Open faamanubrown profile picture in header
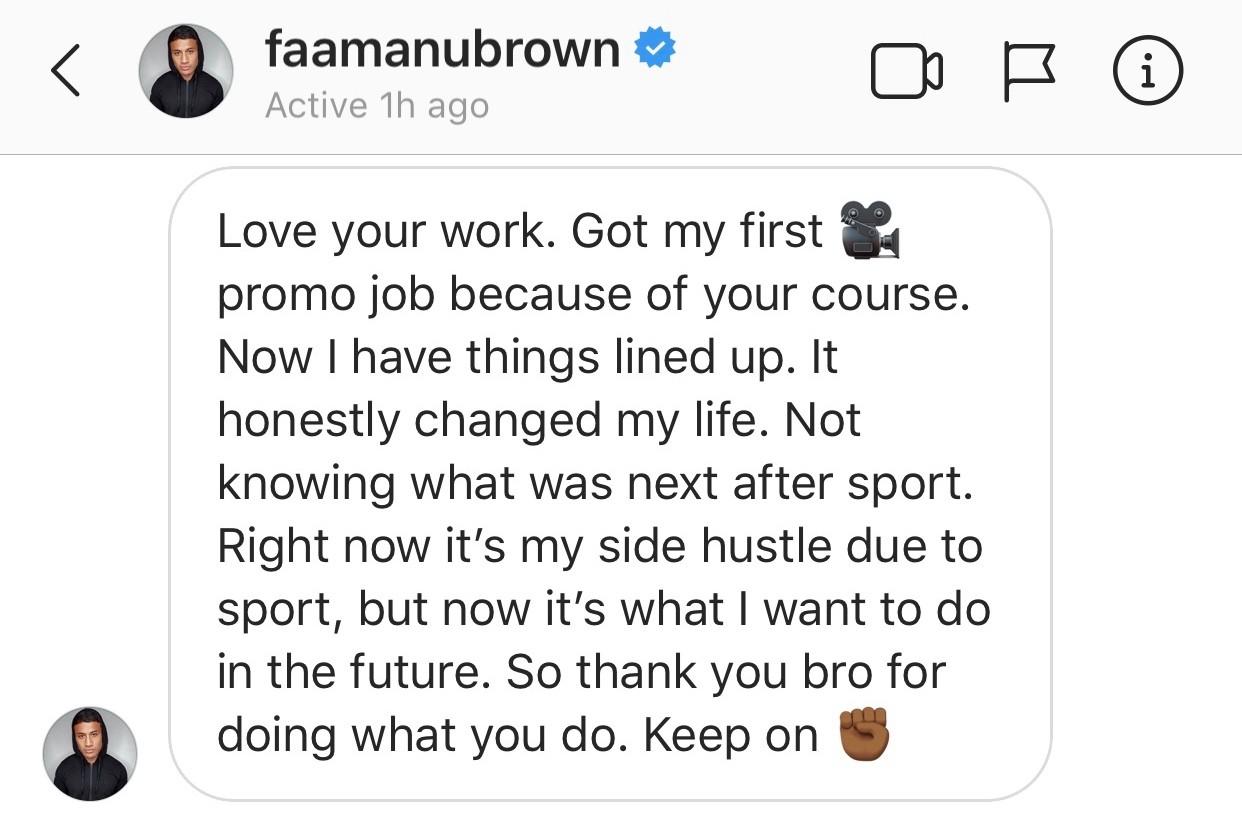Screen dimensions: 1242x834 pos(186,71)
